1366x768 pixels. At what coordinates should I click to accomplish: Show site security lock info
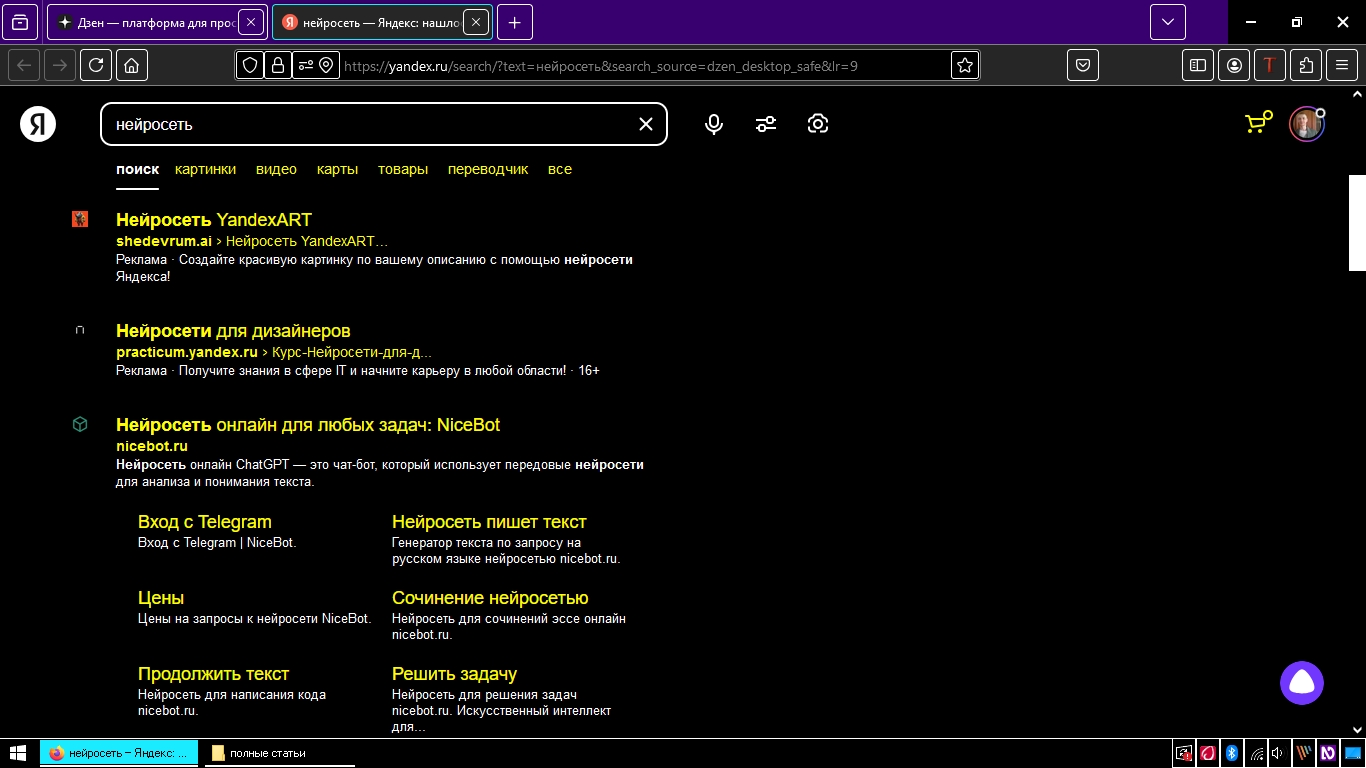[x=277, y=65]
